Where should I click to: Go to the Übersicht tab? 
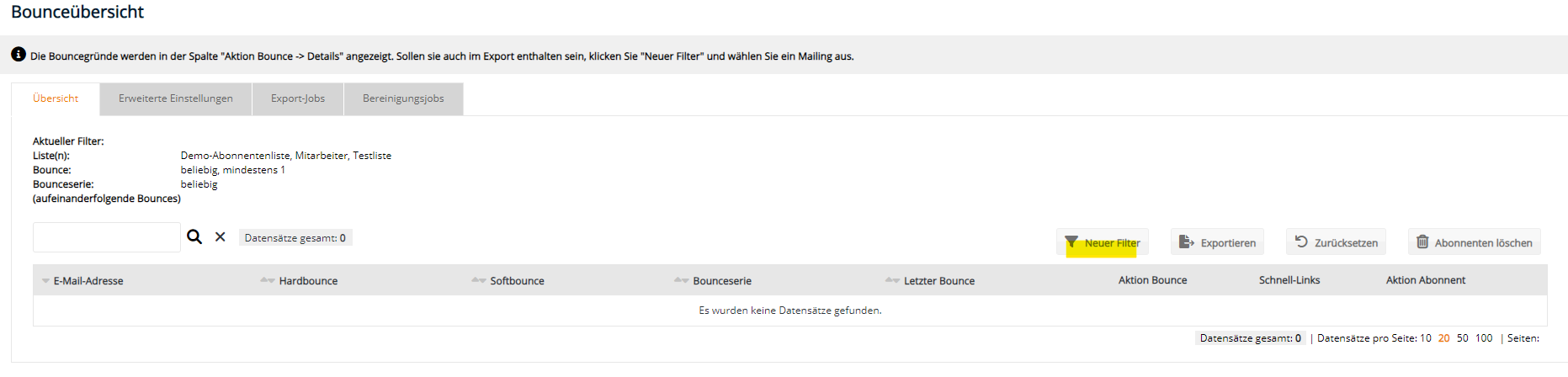pyautogui.click(x=56, y=98)
